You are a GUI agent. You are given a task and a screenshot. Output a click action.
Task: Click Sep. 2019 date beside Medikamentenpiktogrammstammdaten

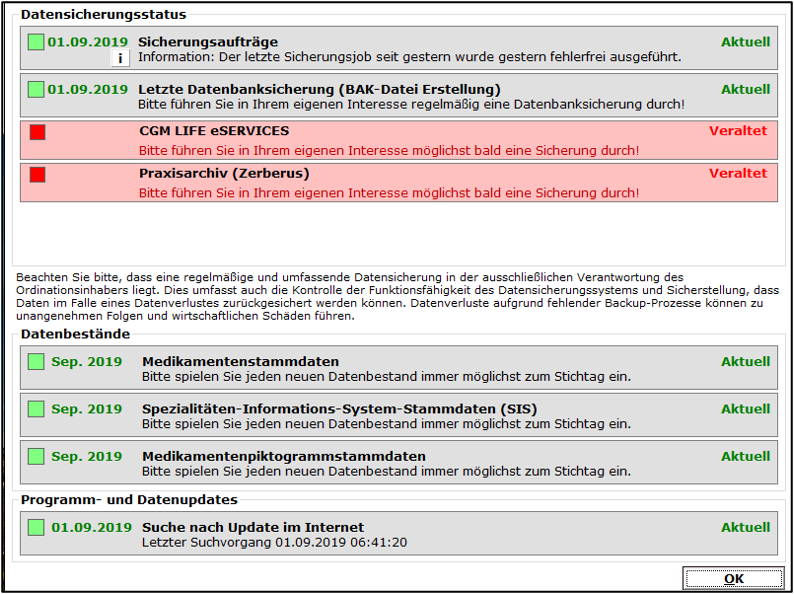click(x=87, y=456)
